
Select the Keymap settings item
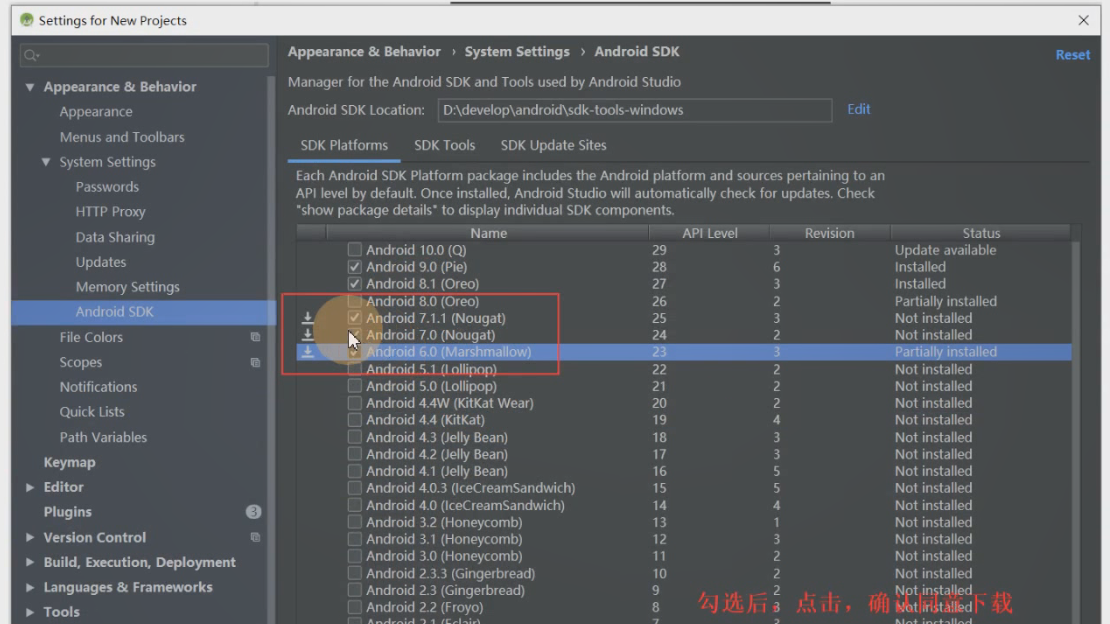tap(69, 462)
